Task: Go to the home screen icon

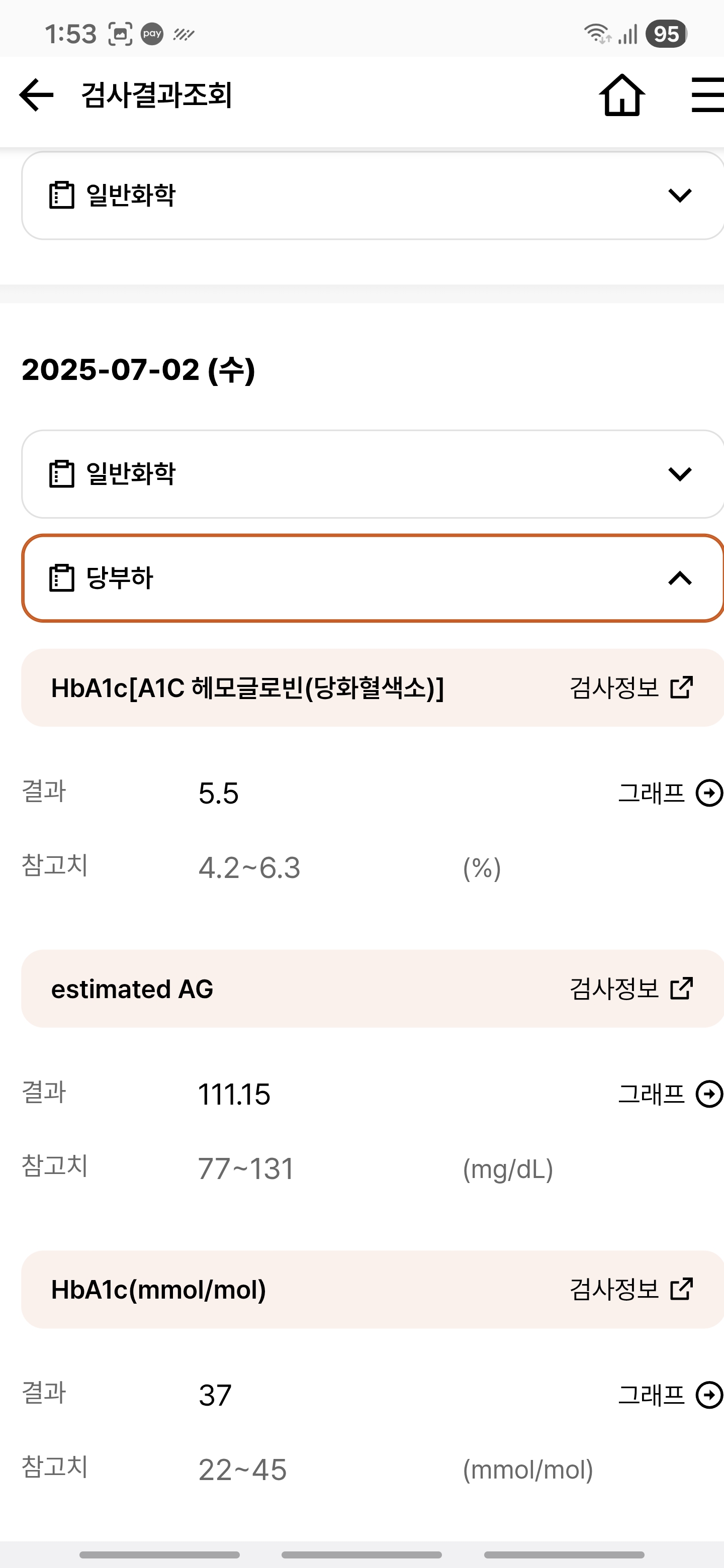Action: (x=622, y=95)
